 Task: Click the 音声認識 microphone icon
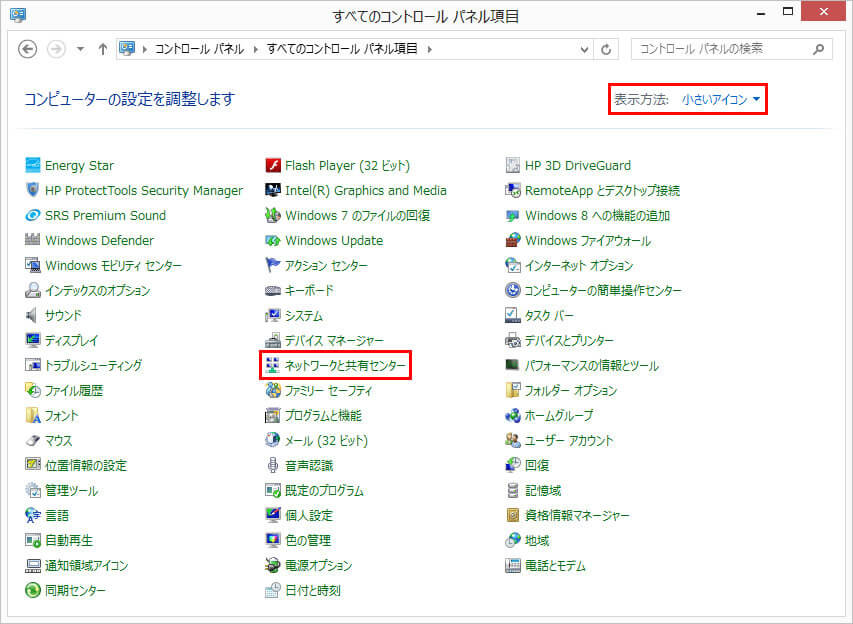[x=273, y=465]
